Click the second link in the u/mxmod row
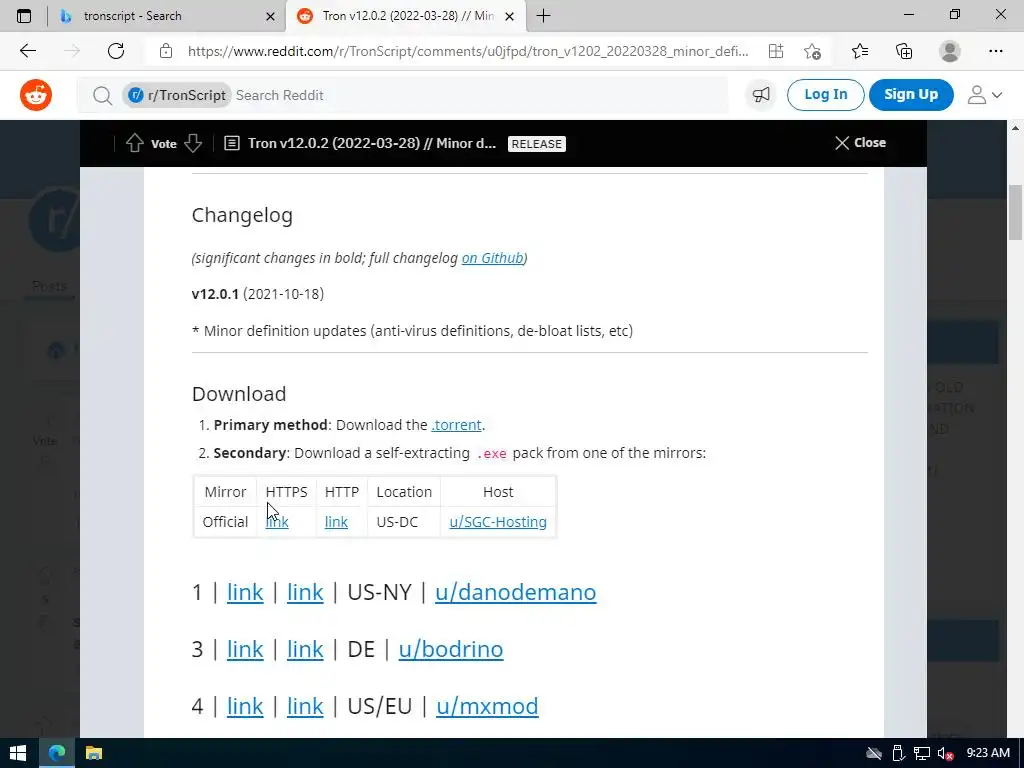The width and height of the screenshot is (1024, 768). tap(305, 706)
